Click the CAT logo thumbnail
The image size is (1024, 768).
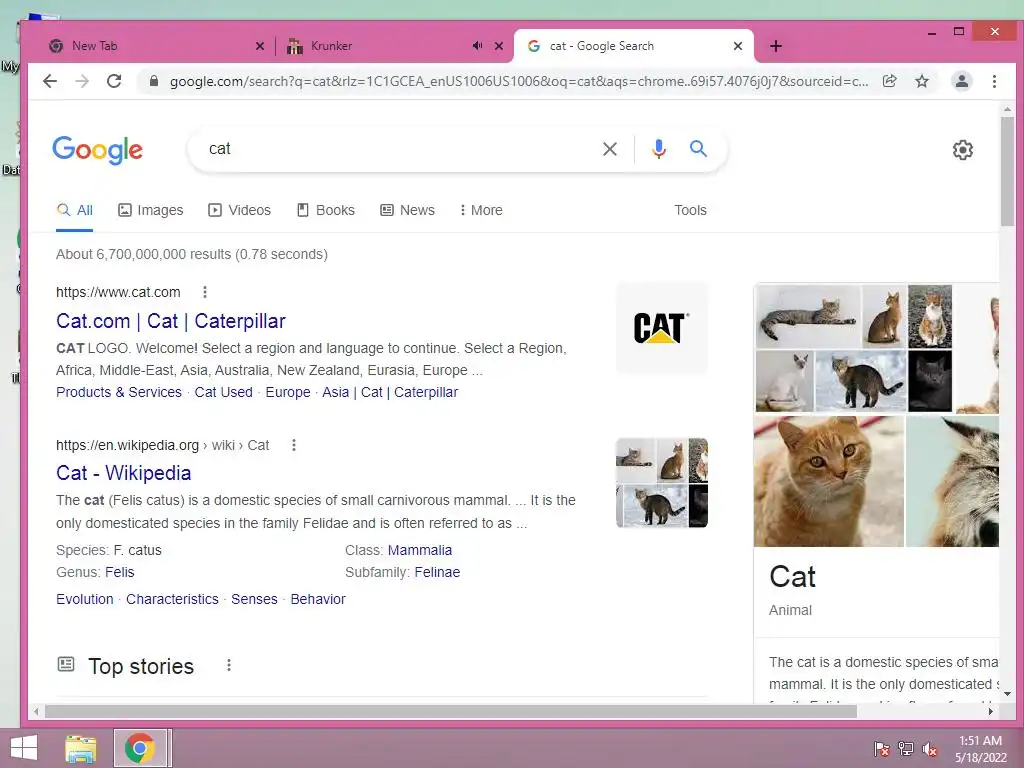pyautogui.click(x=662, y=328)
